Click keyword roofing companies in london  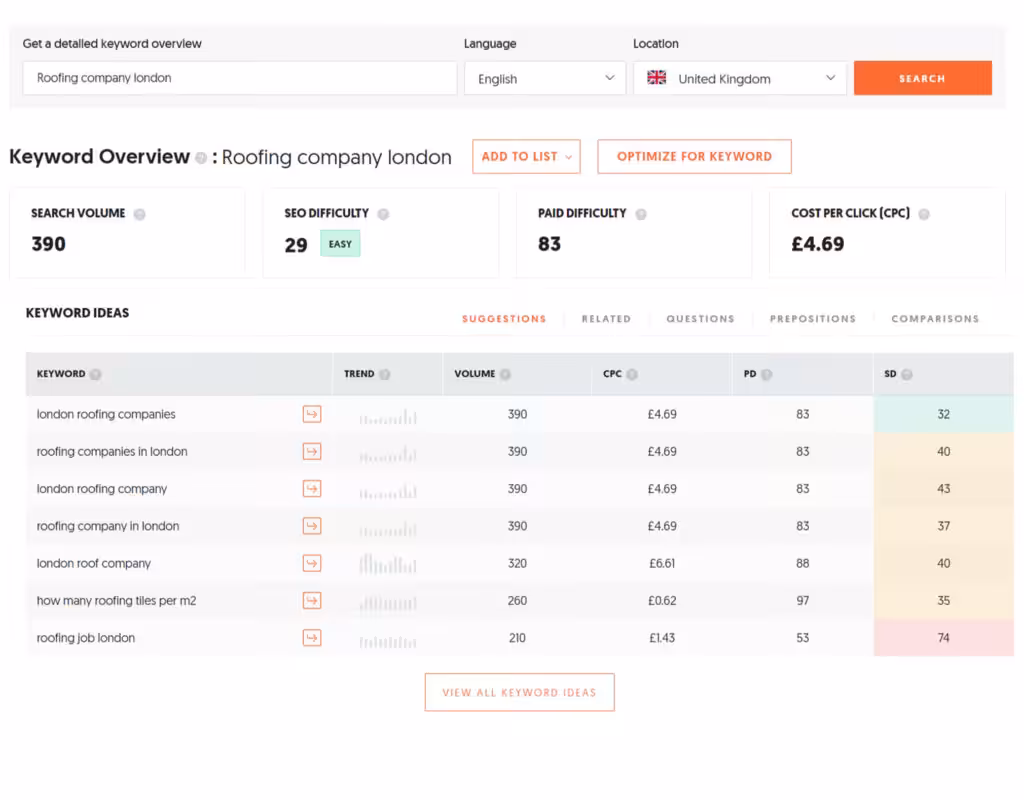click(112, 451)
